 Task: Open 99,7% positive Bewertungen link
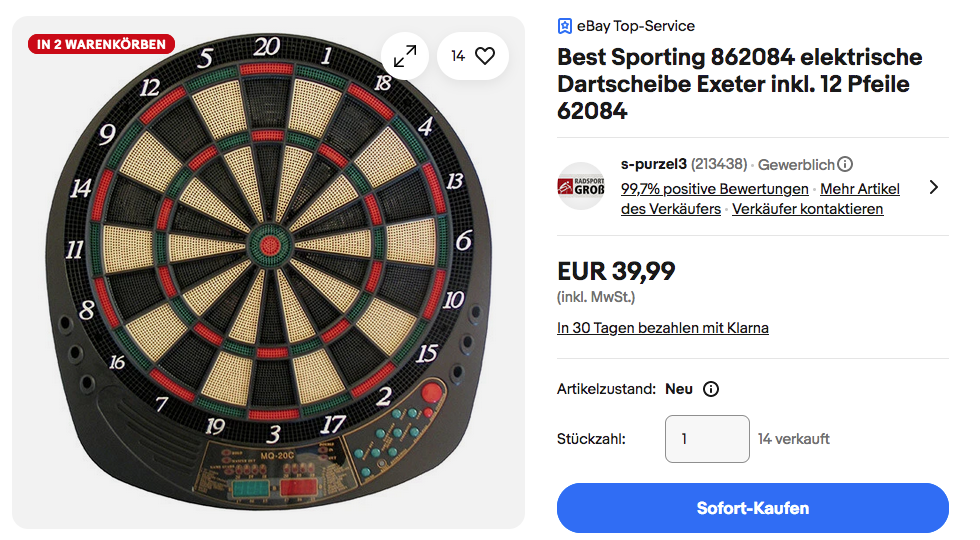click(x=714, y=189)
